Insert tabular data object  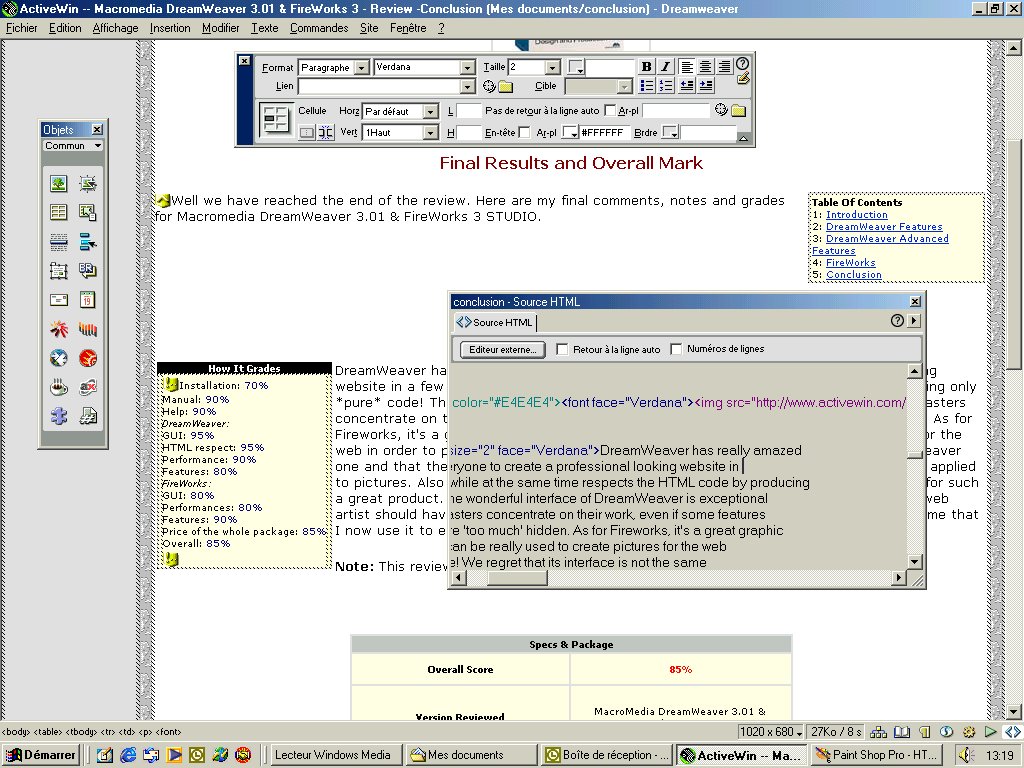(x=88, y=212)
